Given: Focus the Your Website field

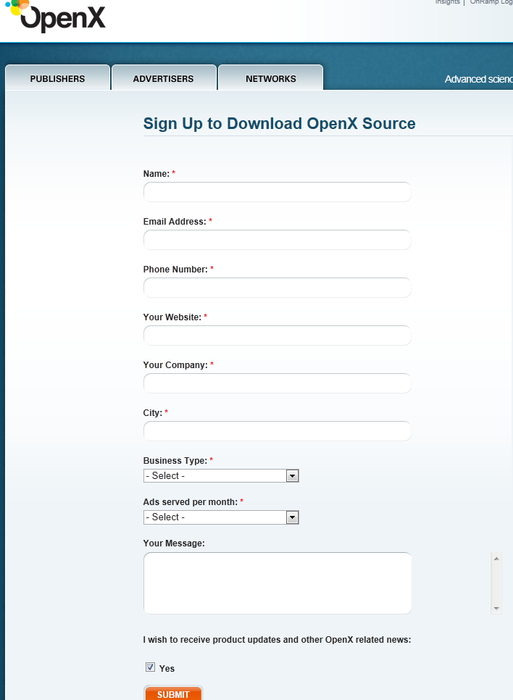Looking at the screenshot, I should click(277, 335).
